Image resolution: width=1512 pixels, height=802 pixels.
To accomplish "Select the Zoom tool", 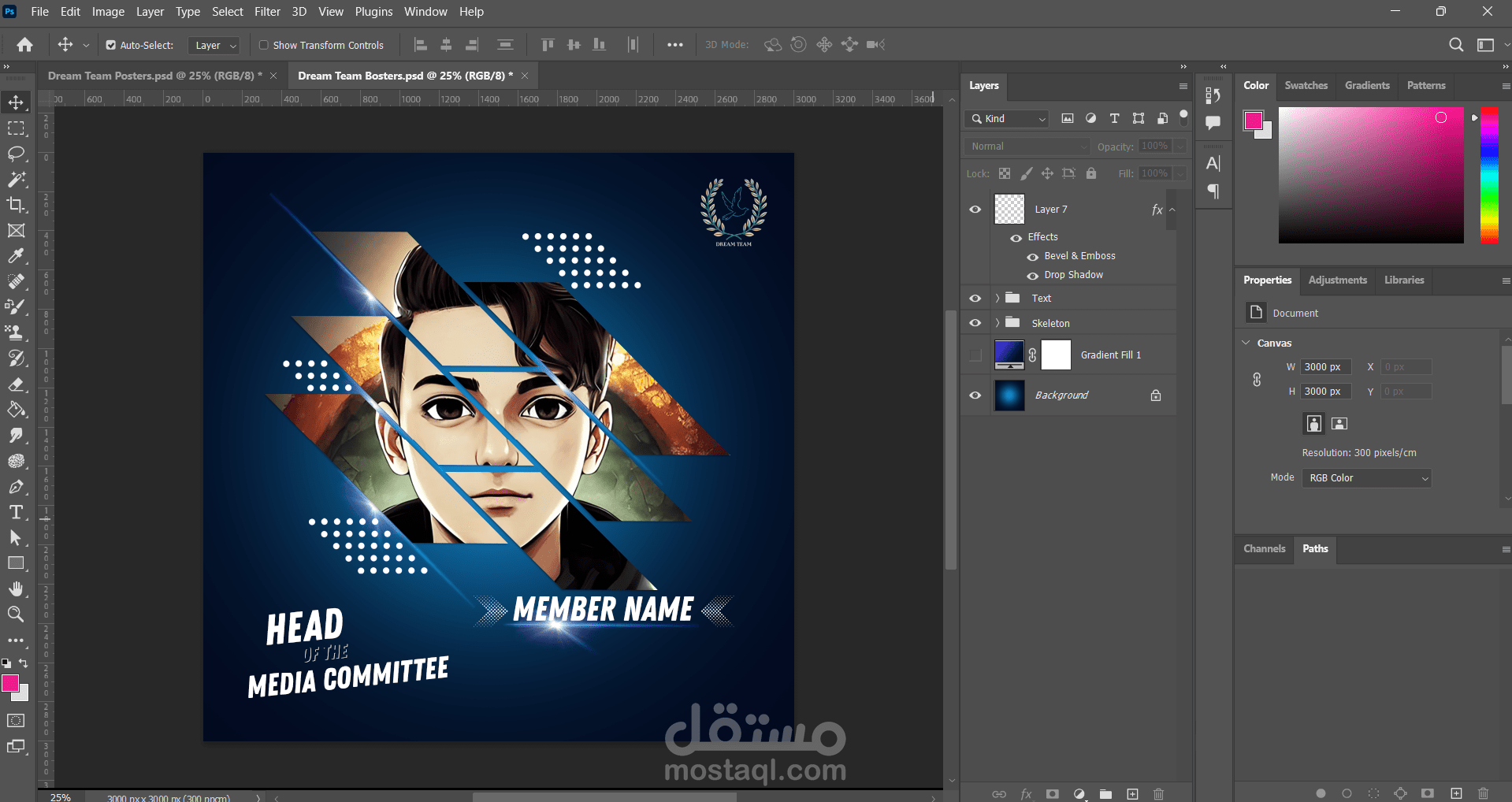I will pyautogui.click(x=16, y=614).
